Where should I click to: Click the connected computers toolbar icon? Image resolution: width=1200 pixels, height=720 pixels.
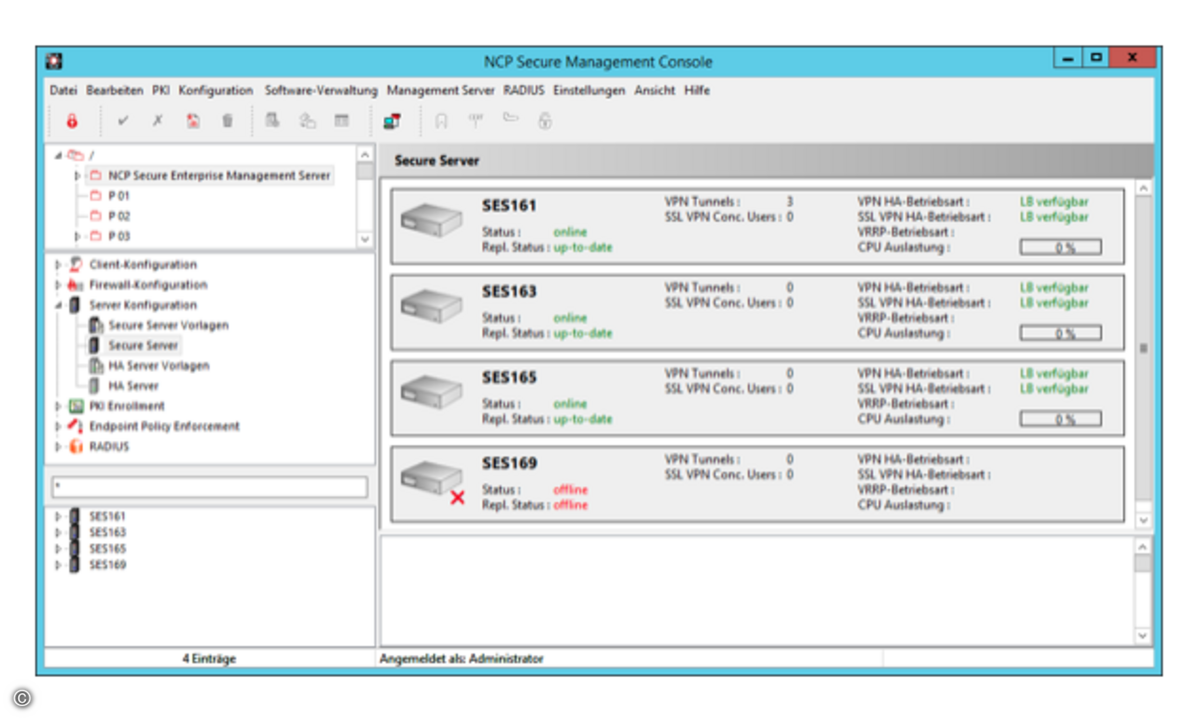392,121
